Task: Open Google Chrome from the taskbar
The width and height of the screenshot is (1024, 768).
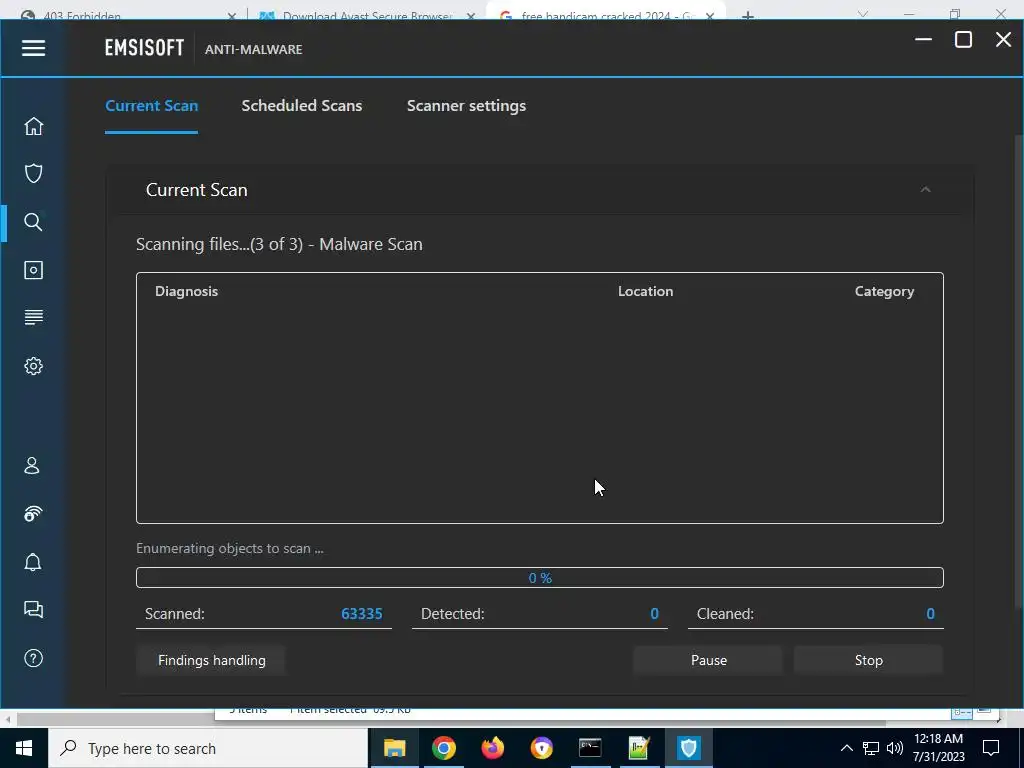Action: point(443,748)
